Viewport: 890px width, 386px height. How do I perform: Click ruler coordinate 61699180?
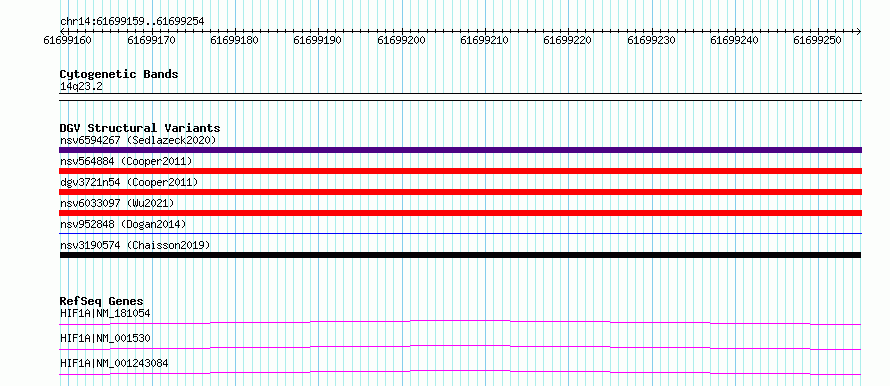pos(234,40)
